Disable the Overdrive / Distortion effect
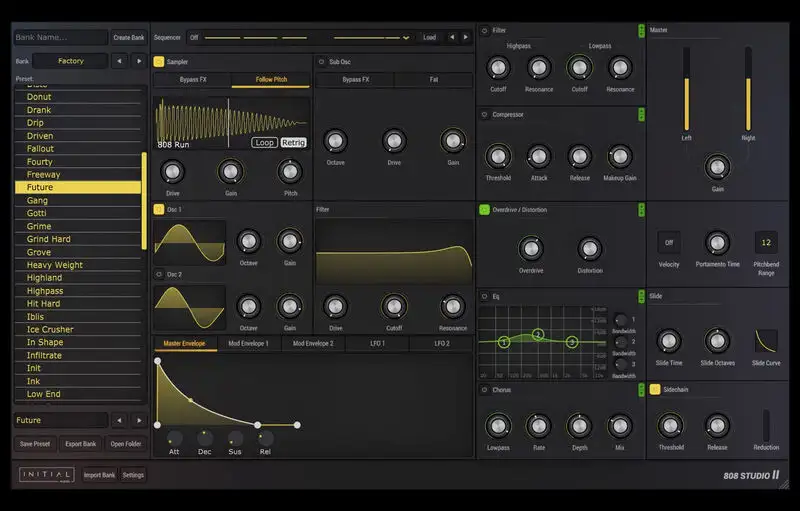Image resolution: width=800 pixels, height=511 pixels. pos(484,210)
